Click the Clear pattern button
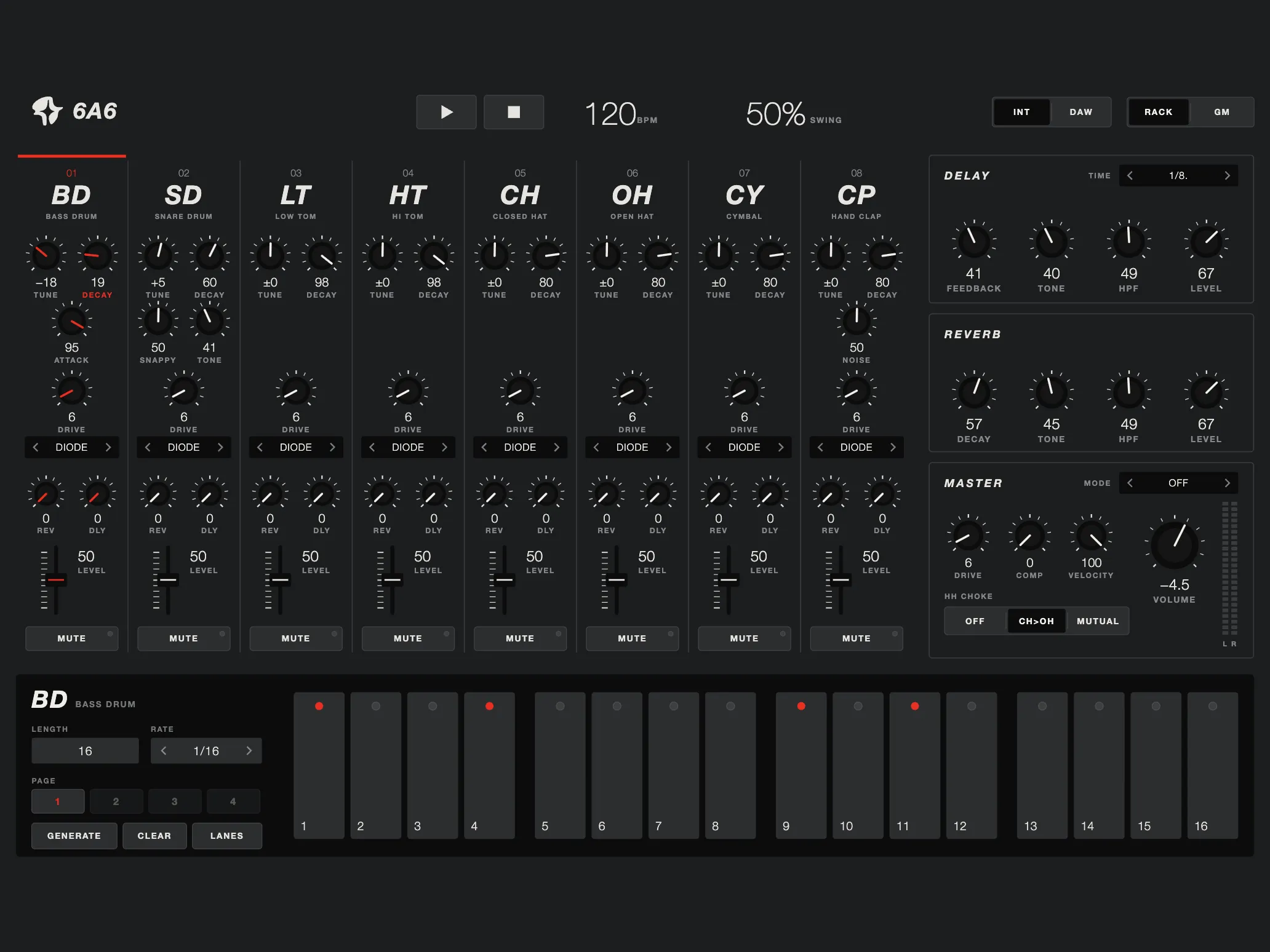Screen dimensions: 1270x952 tap(154, 836)
